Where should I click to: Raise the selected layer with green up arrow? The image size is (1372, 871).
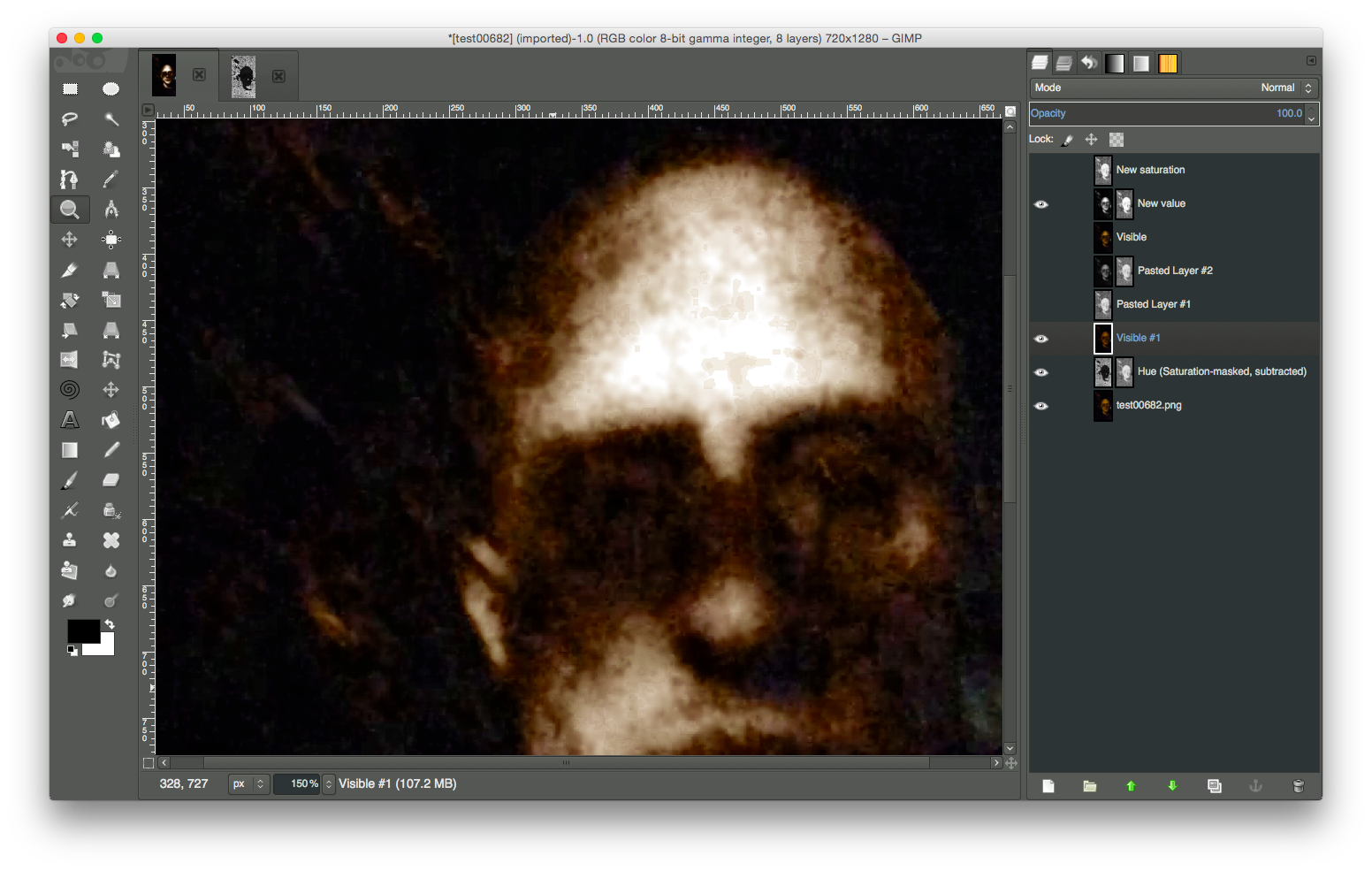[x=1131, y=786]
